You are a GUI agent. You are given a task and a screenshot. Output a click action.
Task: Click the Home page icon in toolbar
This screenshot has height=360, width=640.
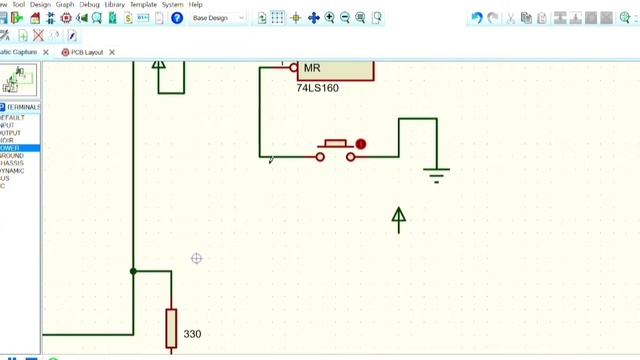tap(35, 18)
